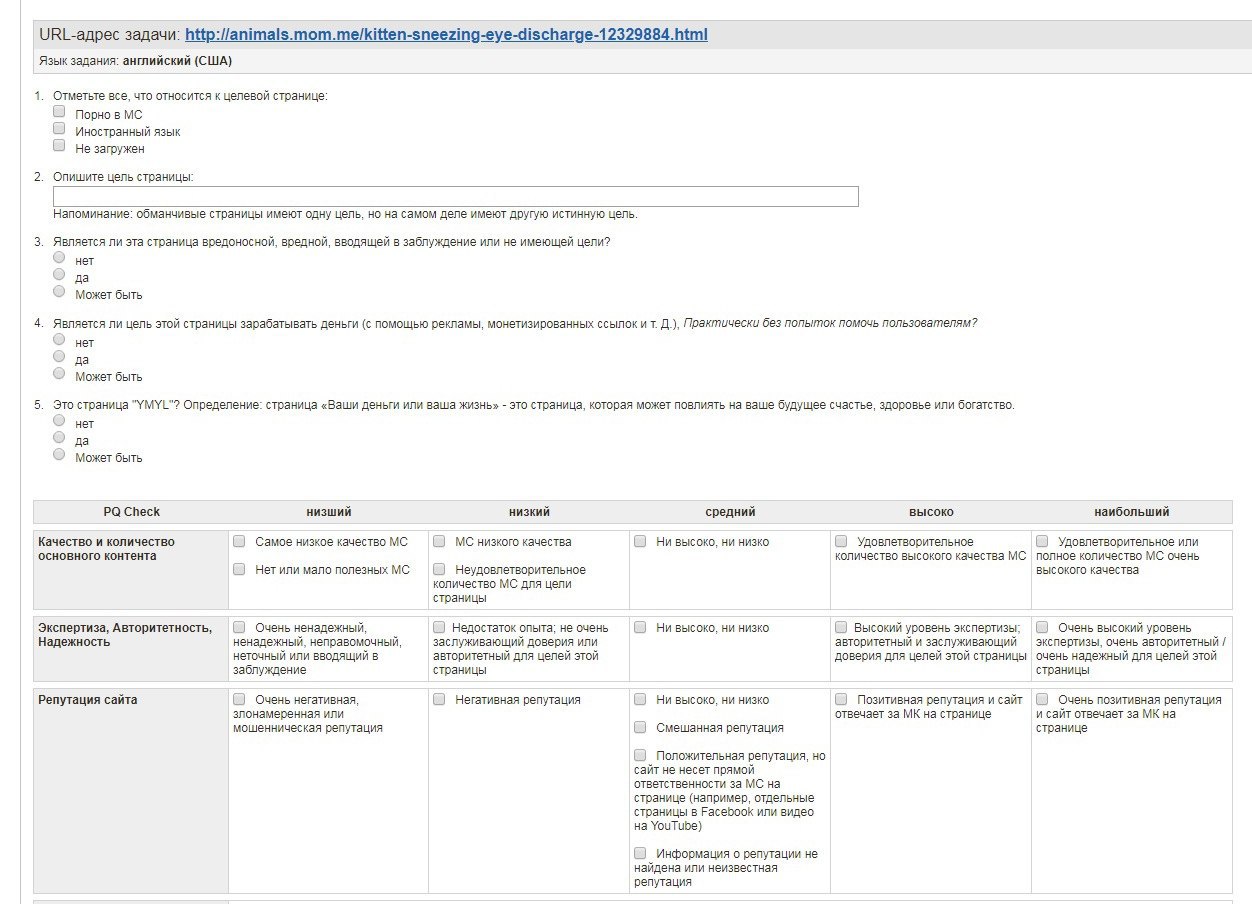Image resolution: width=1252 pixels, height=904 pixels.
Task: Check 'Негативная репутация' option
Action: tap(439, 699)
